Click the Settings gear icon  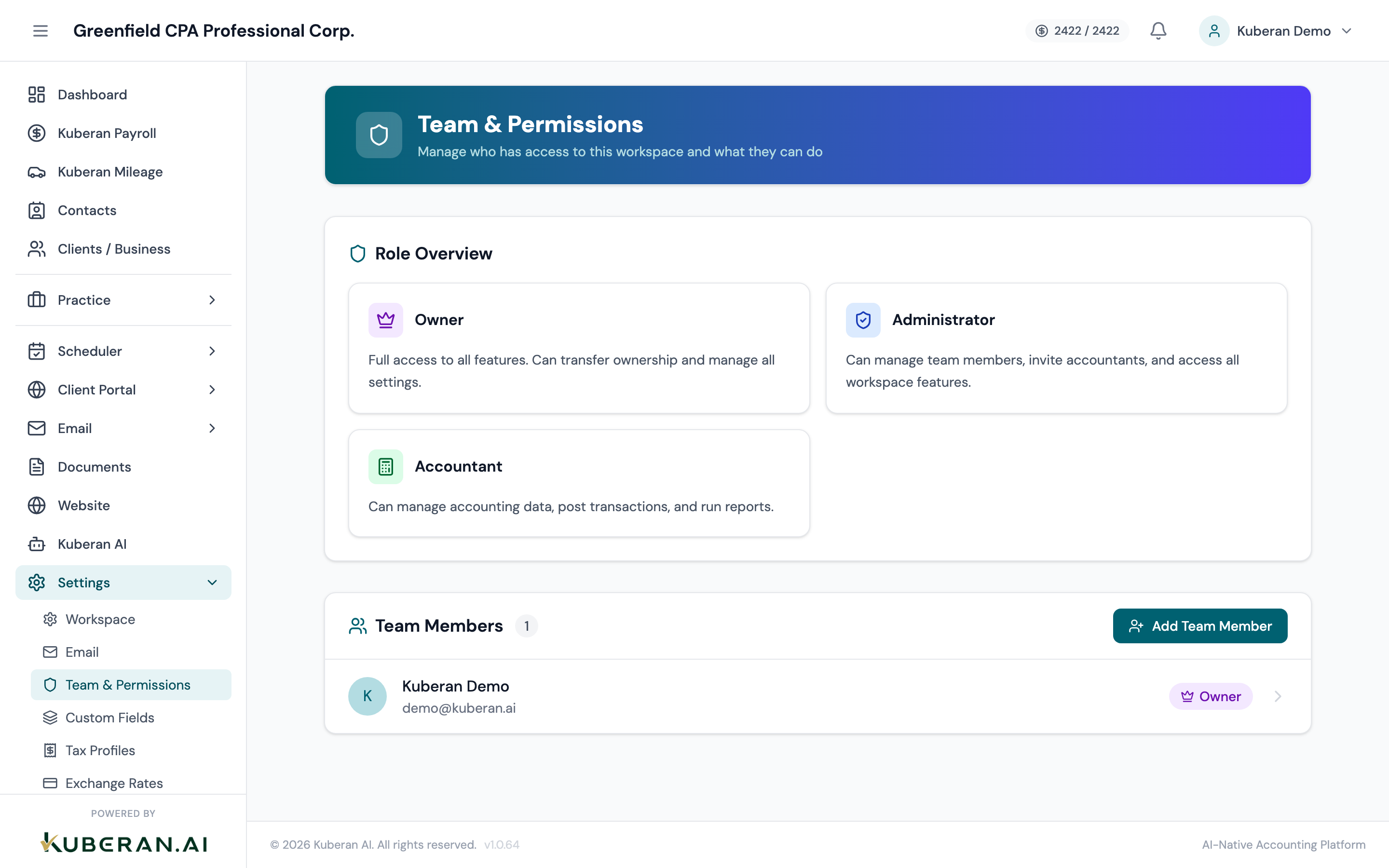37,582
